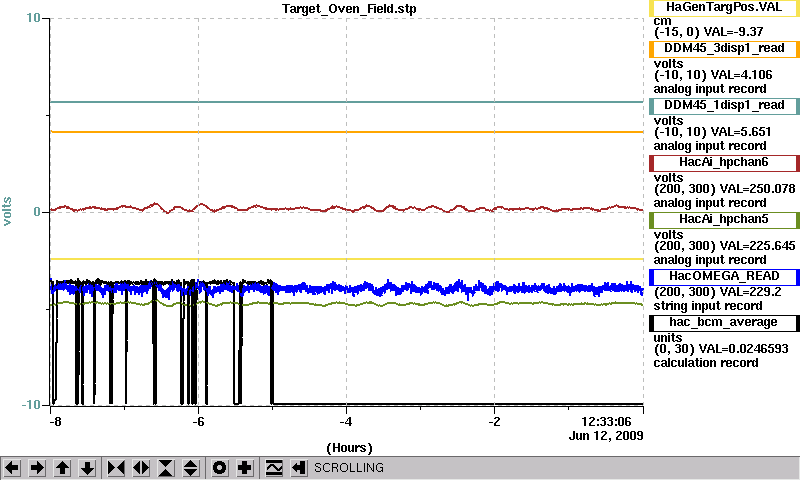Click the x-axis tick label -2
This screenshot has width=800, height=480.
(x=494, y=422)
